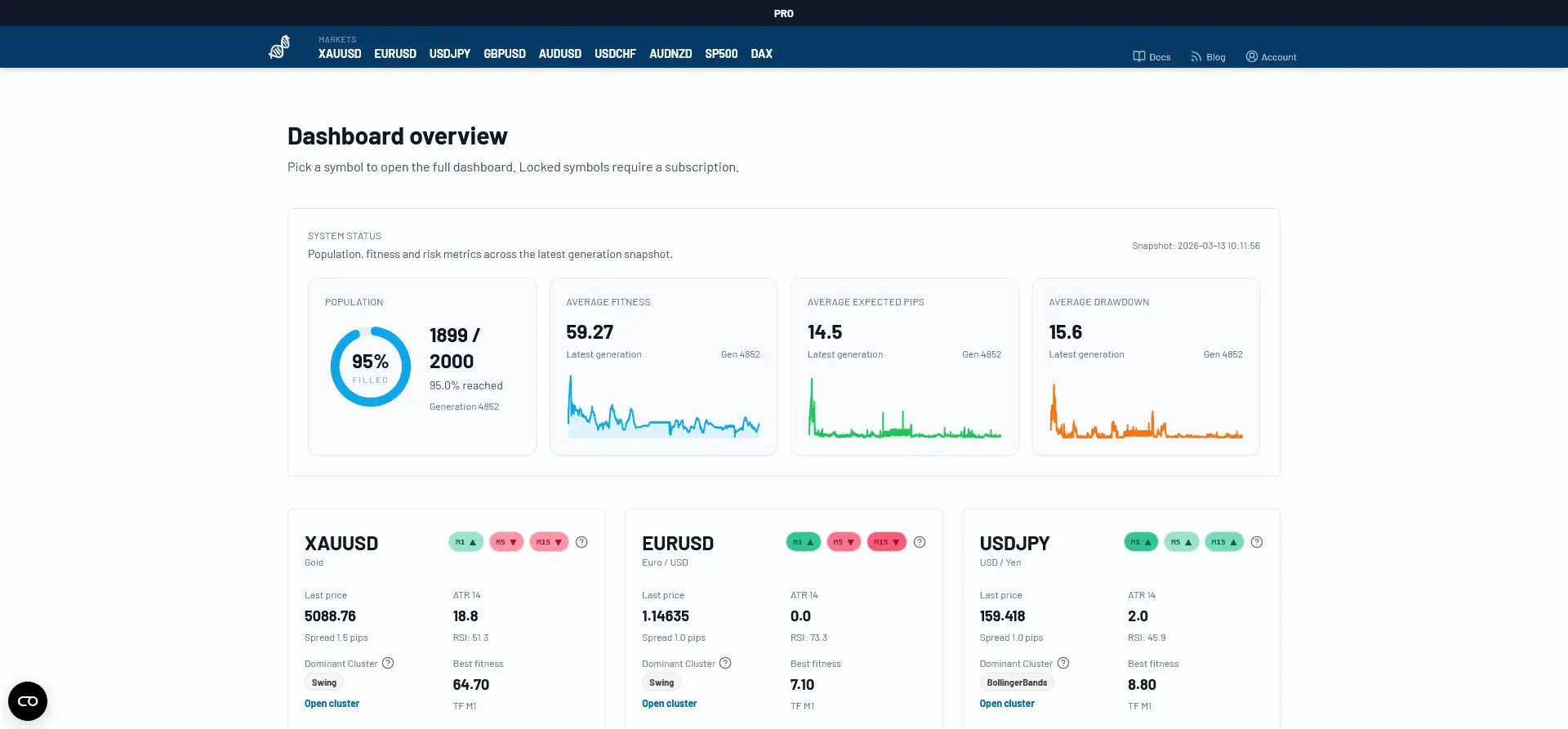Click the average fitness value 59.27
Viewport: 1568px width, 729px height.
(x=590, y=332)
